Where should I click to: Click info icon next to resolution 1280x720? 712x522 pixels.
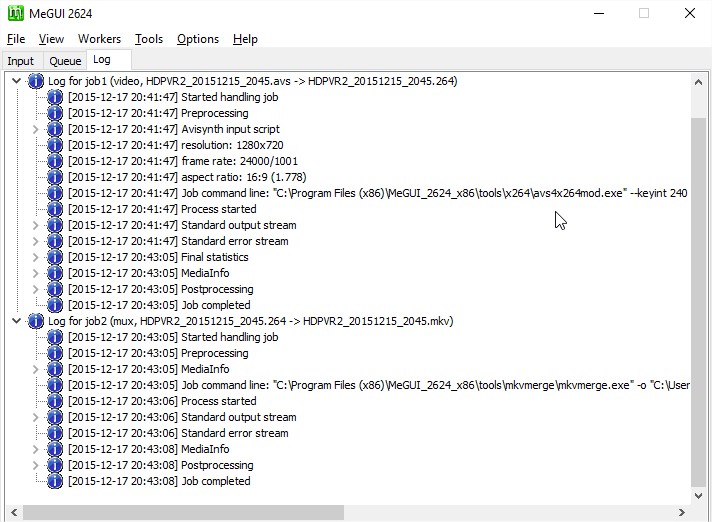coord(55,145)
